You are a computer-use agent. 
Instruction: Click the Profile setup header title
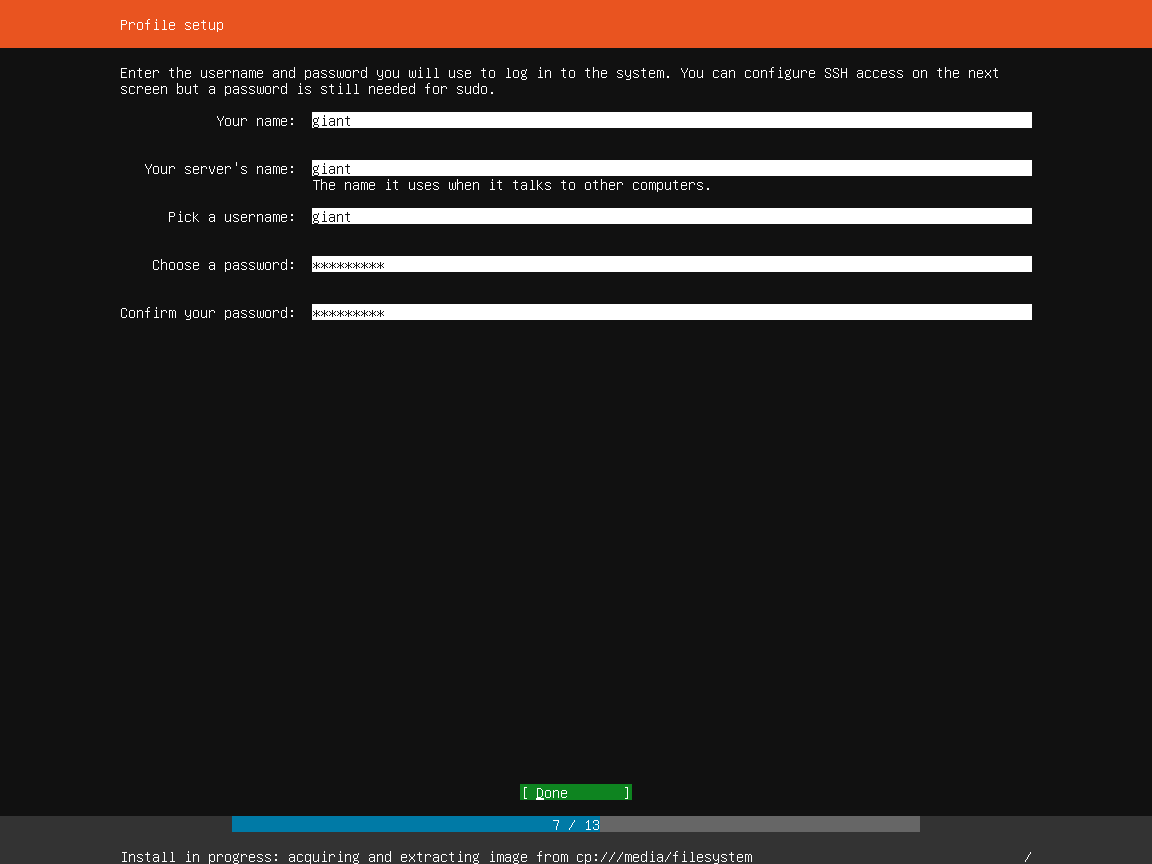[172, 25]
